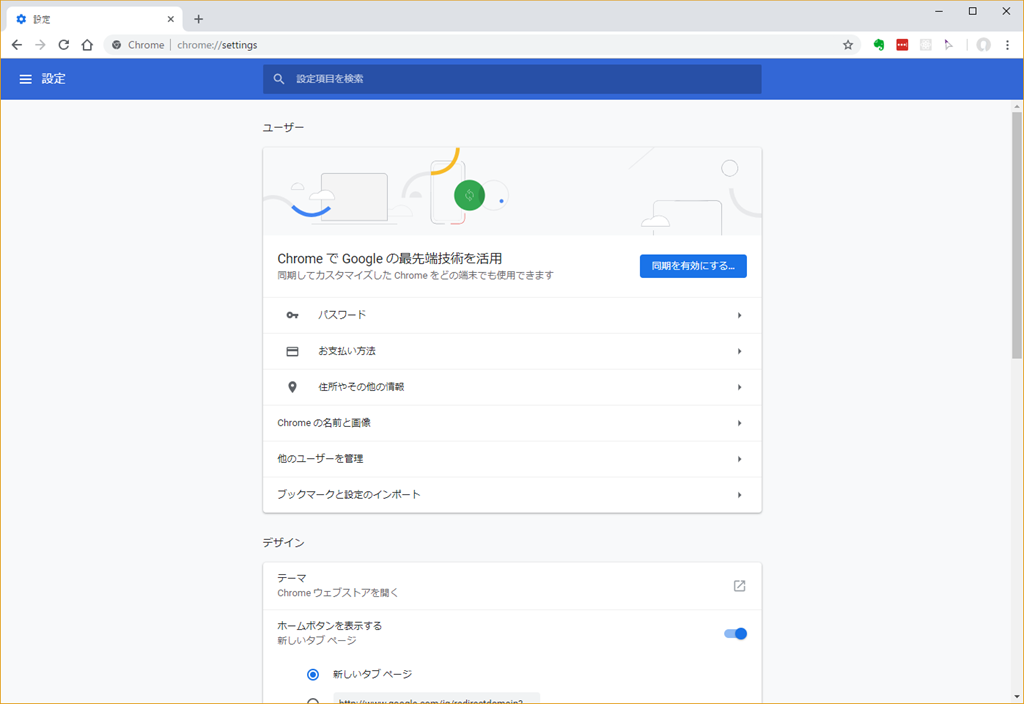Bookmark this page with the star icon
The height and width of the screenshot is (704, 1024).
point(848,45)
